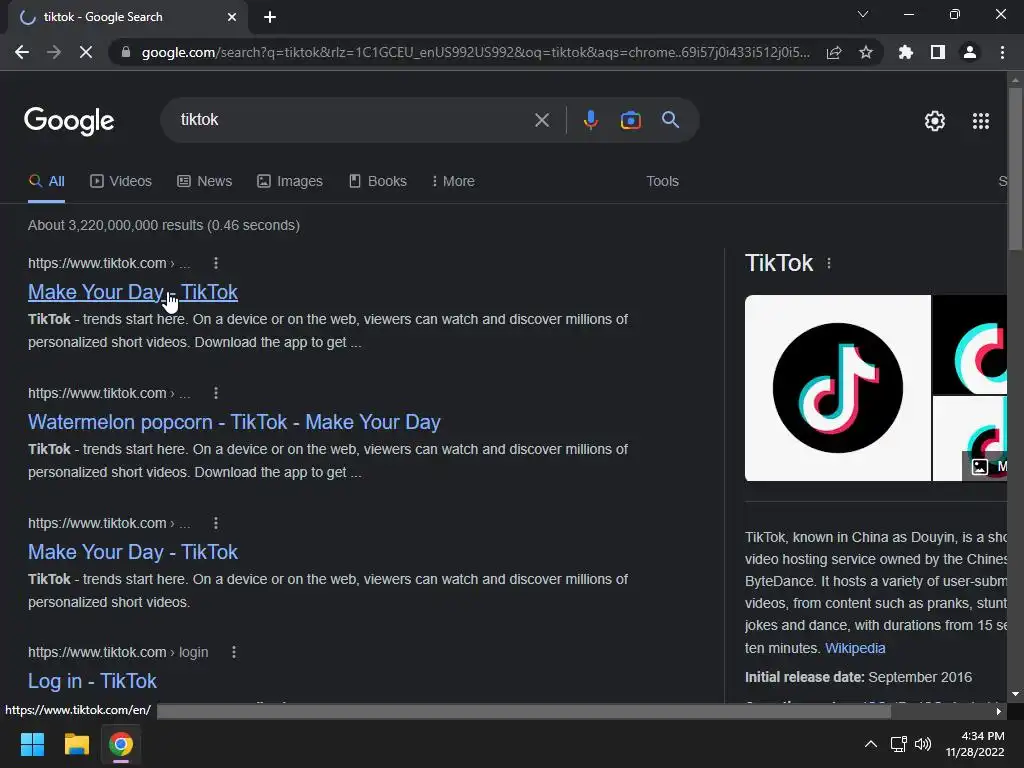
Task: Open Google quick settings gear
Action: point(935,121)
